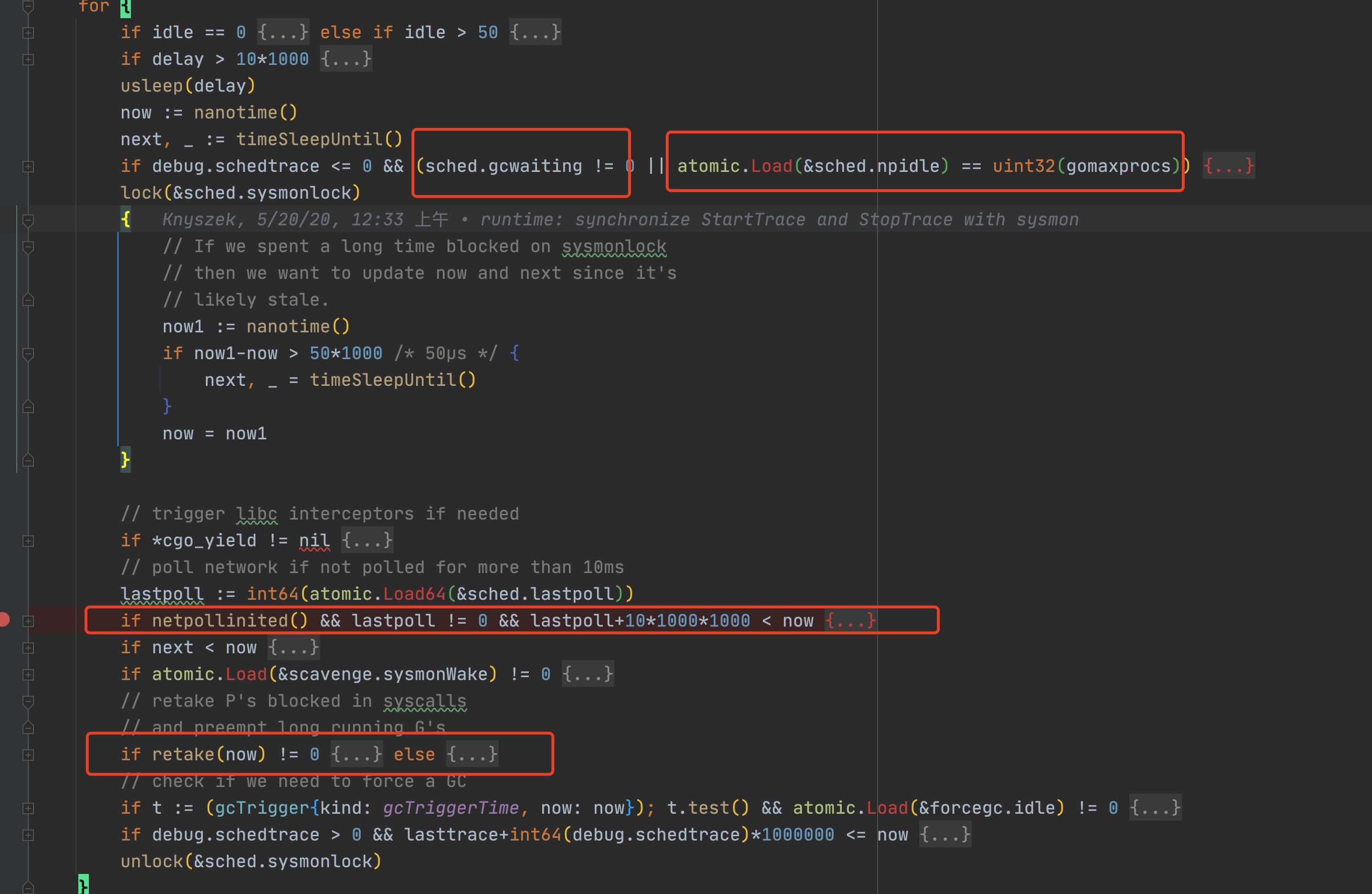
Task: Click the 'usleep(delay)' function call
Action: tap(187, 86)
